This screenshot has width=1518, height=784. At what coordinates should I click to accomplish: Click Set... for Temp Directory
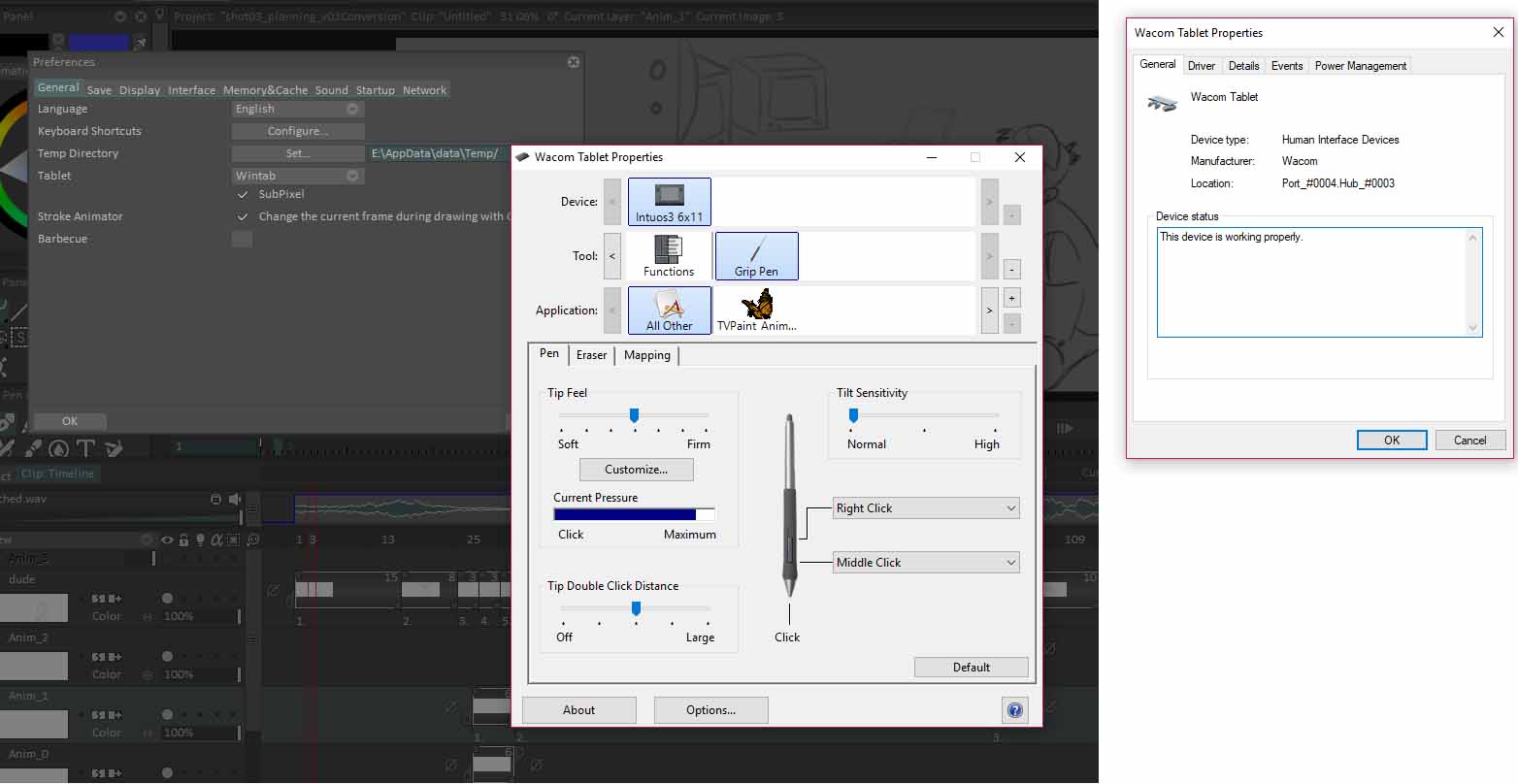coord(298,153)
